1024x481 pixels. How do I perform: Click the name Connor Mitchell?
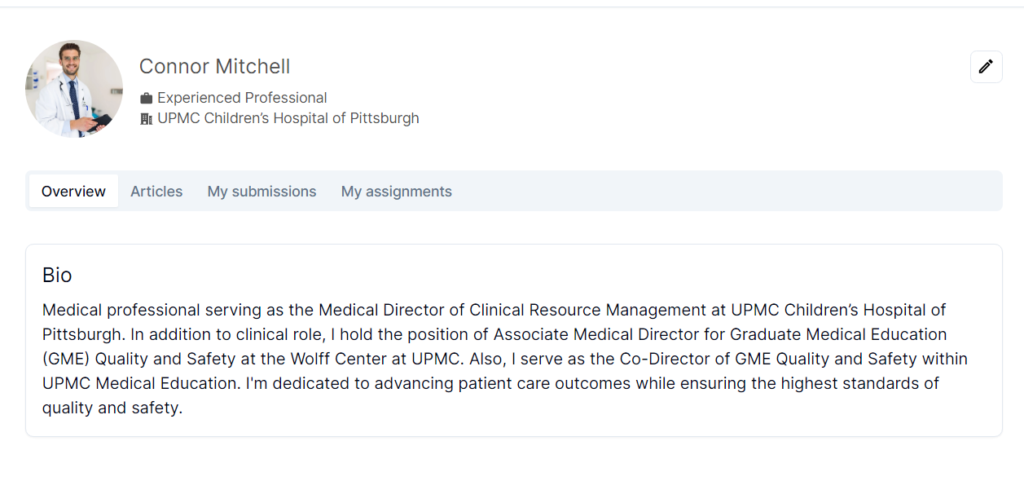[x=215, y=67]
